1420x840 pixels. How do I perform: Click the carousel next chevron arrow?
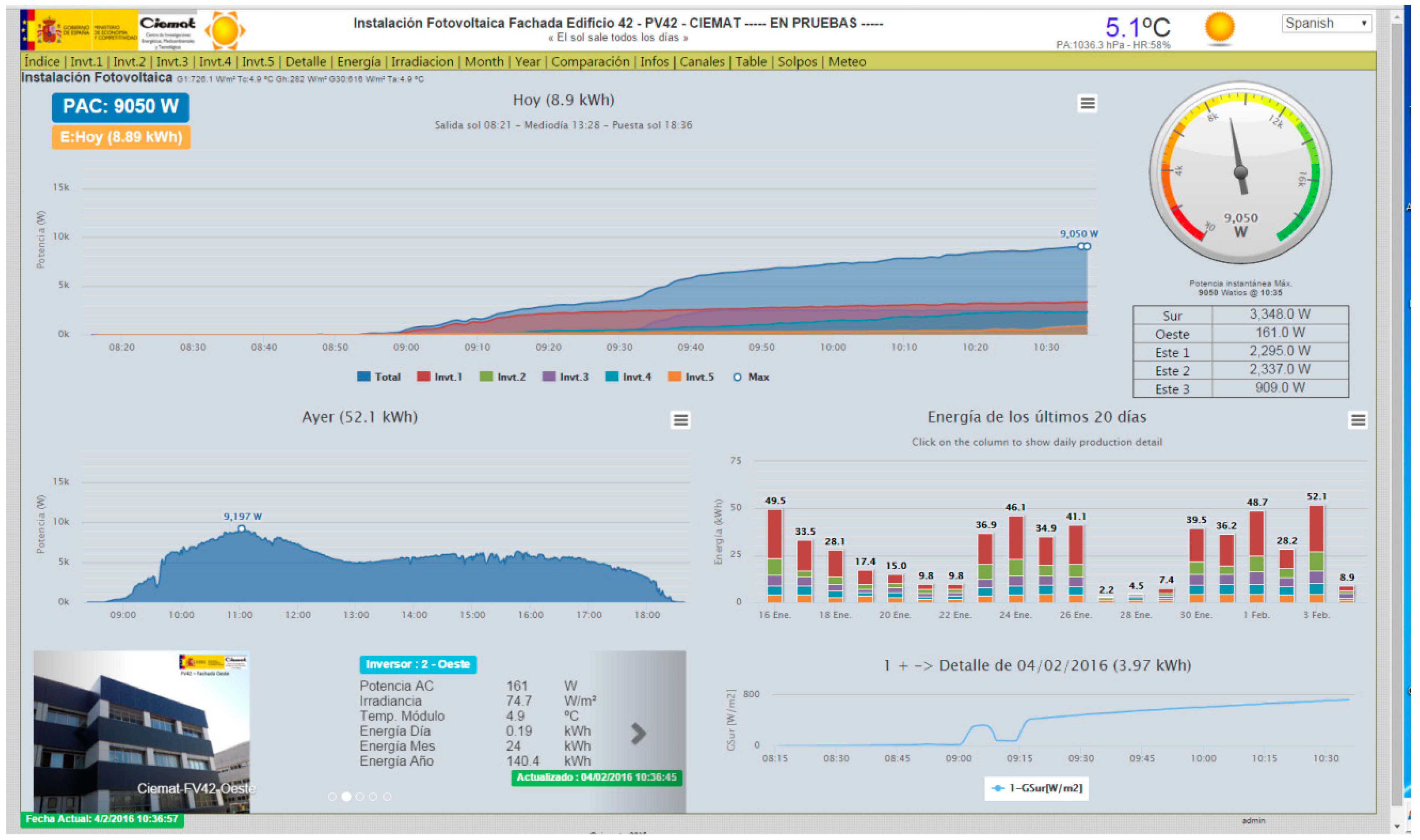(638, 734)
